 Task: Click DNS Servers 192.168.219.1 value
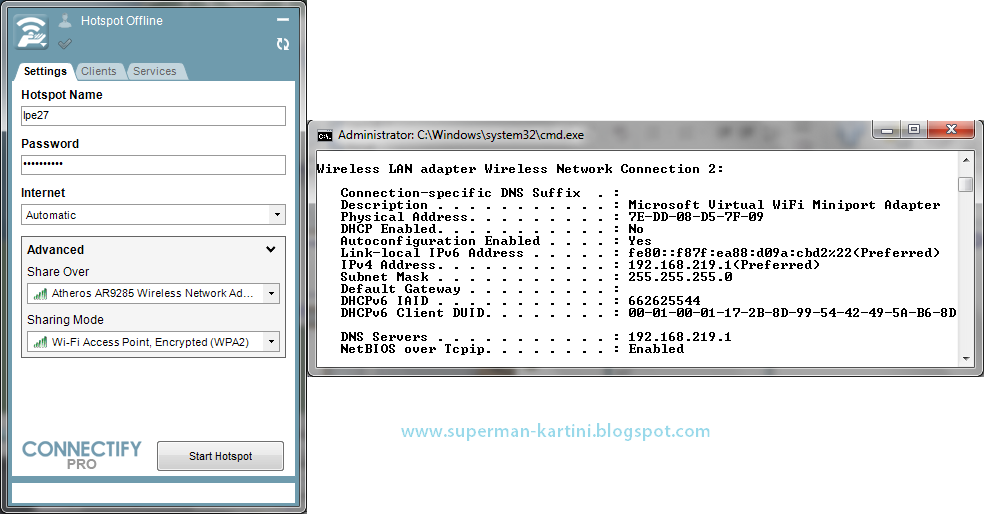[x=680, y=337]
